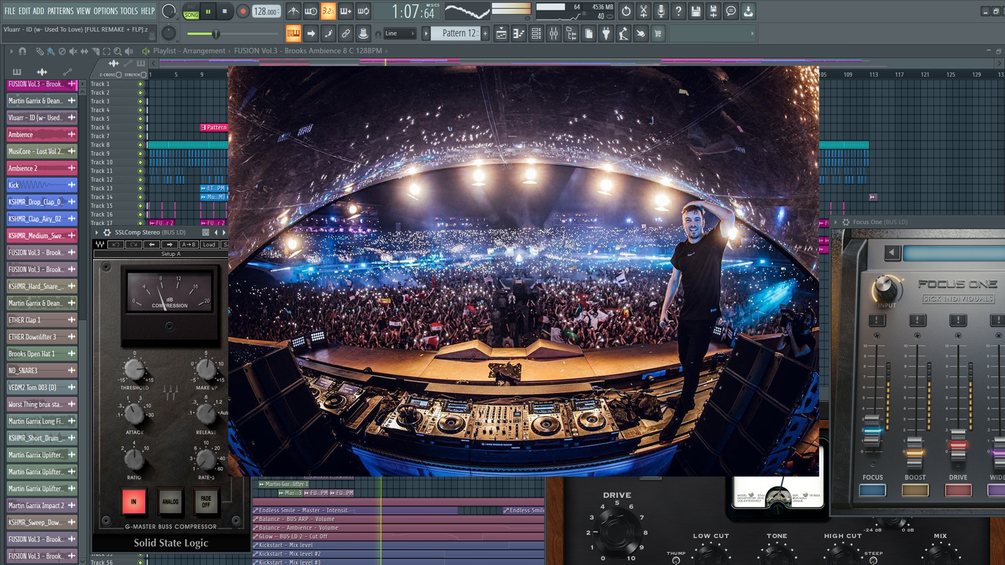The width and height of the screenshot is (1005, 565).
Task: Open the HELP menu
Action: 147,11
